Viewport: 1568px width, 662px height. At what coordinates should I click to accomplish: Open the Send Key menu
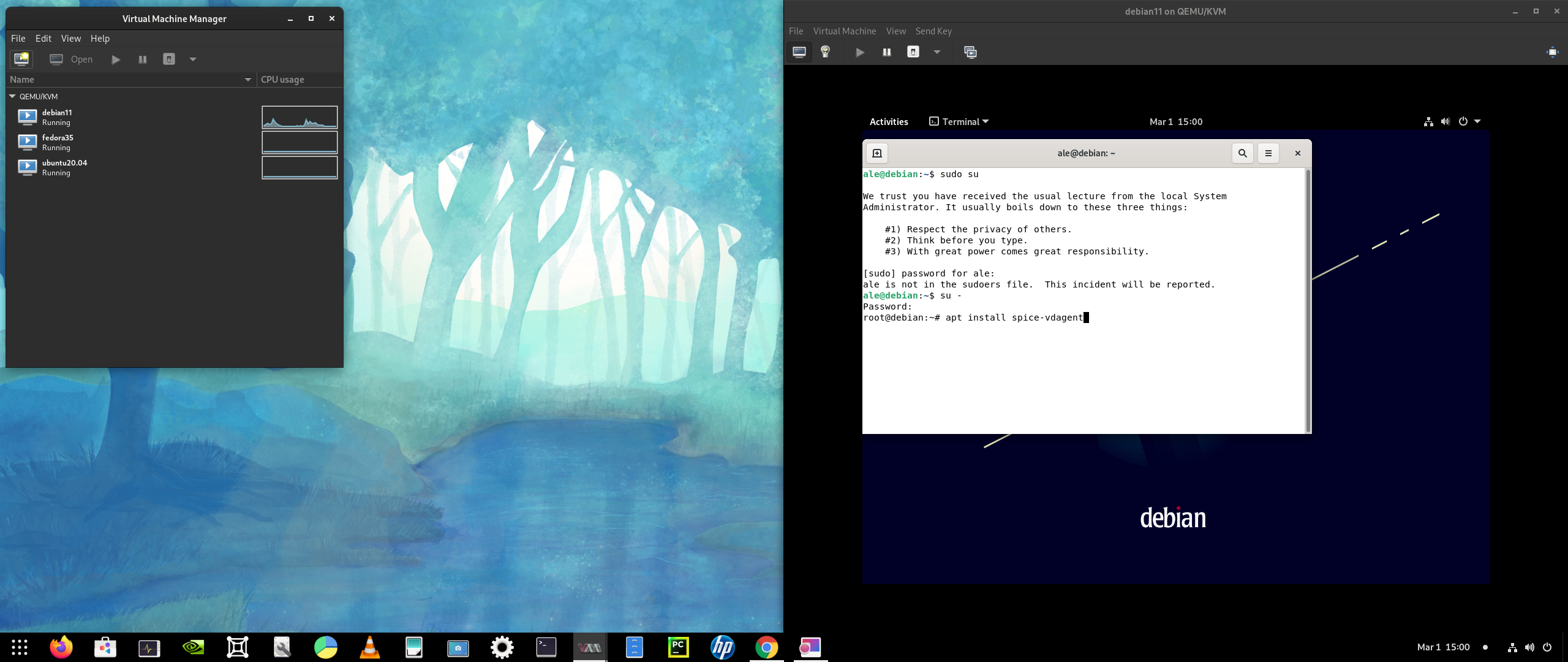coord(933,31)
